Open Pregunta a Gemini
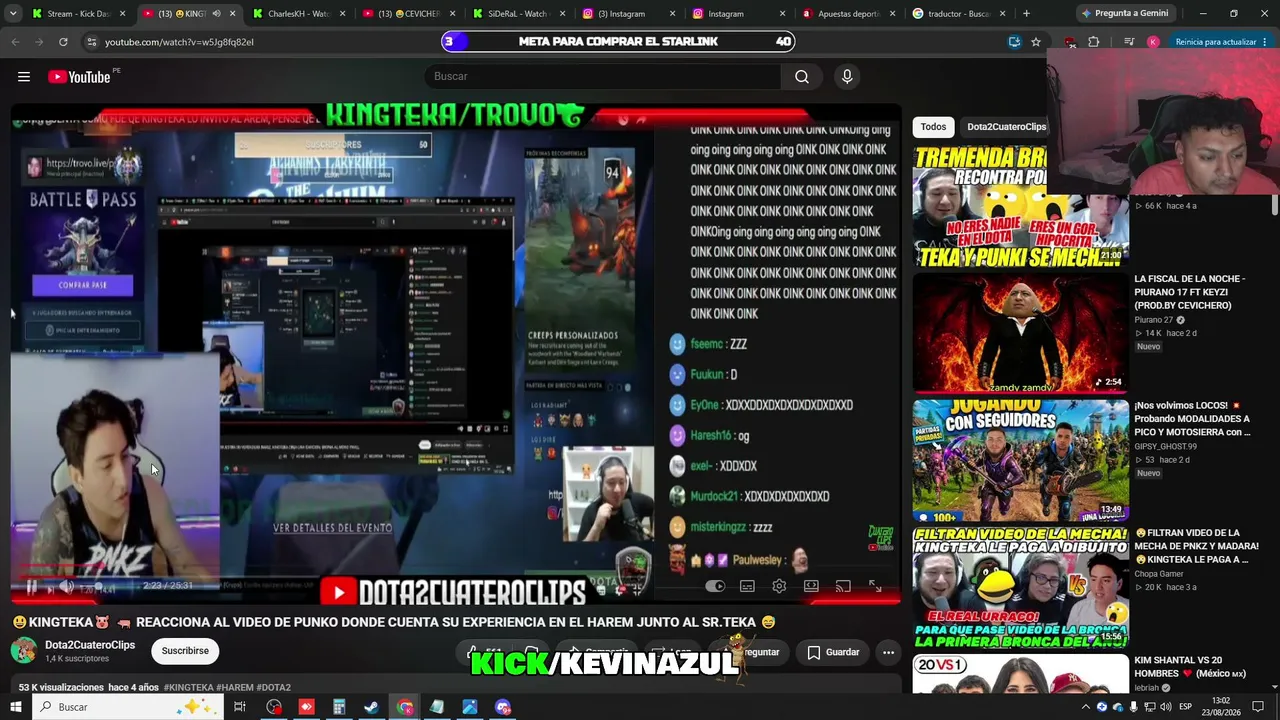Image resolution: width=1280 pixels, height=720 pixels. (x=1124, y=14)
